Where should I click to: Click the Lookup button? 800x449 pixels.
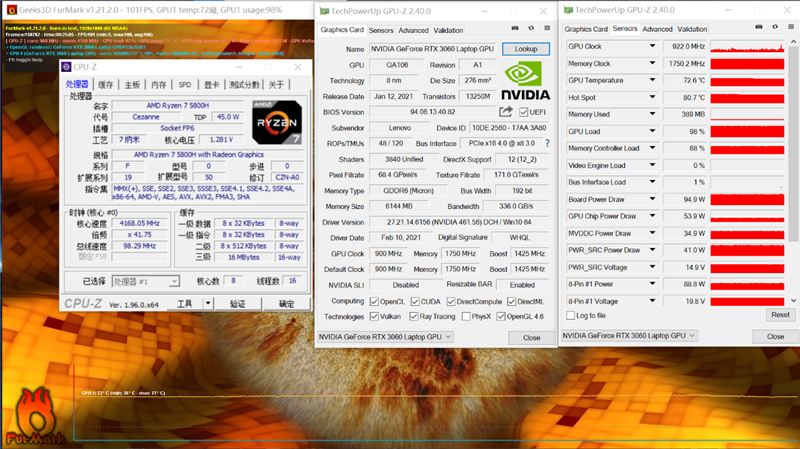tap(525, 48)
